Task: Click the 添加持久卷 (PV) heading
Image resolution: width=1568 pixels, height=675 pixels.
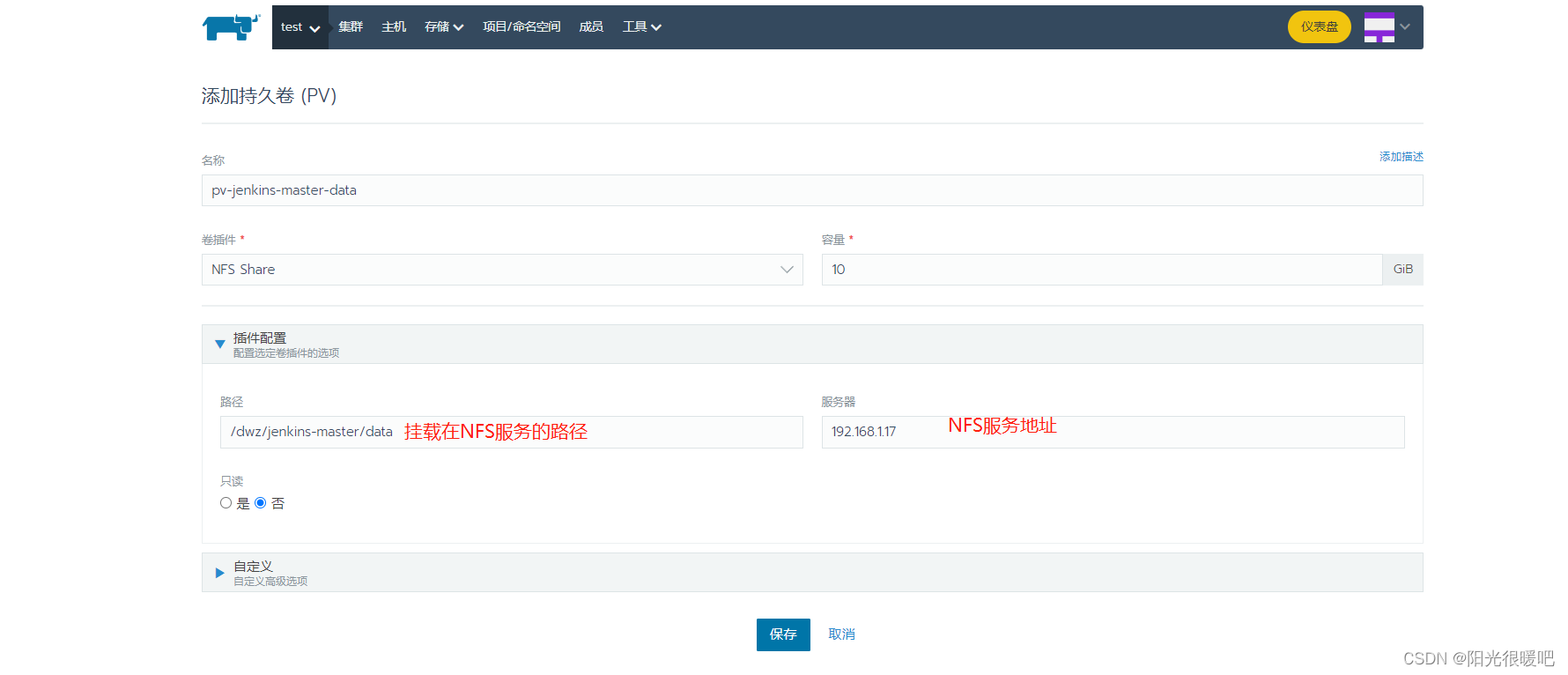Action: (x=269, y=96)
